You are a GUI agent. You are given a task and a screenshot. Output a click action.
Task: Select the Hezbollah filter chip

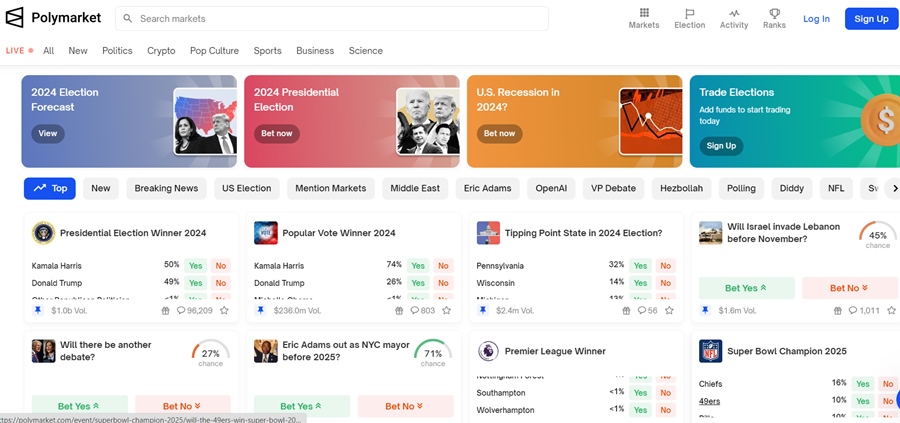[x=681, y=188]
